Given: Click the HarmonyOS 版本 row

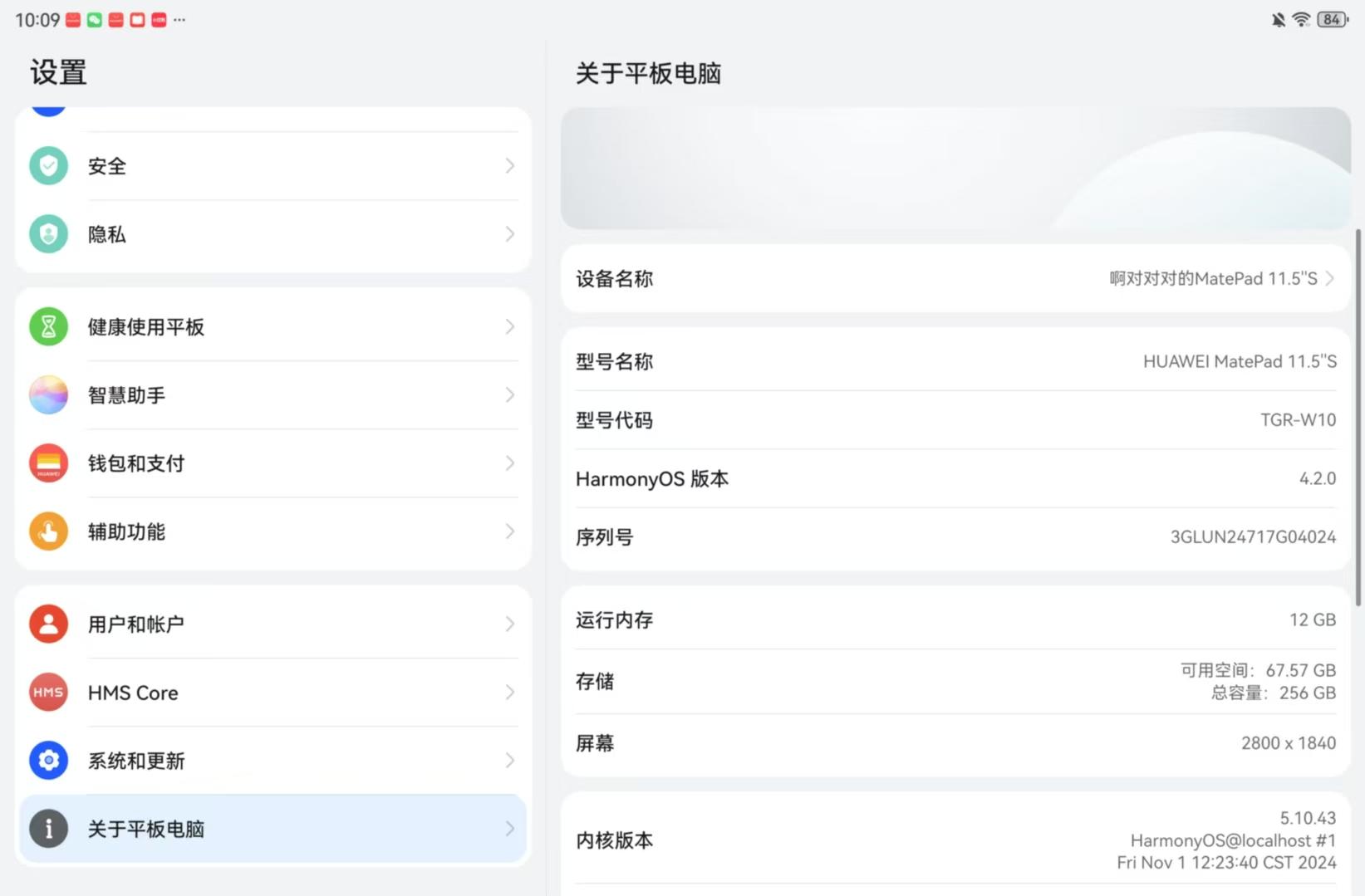Looking at the screenshot, I should [955, 479].
